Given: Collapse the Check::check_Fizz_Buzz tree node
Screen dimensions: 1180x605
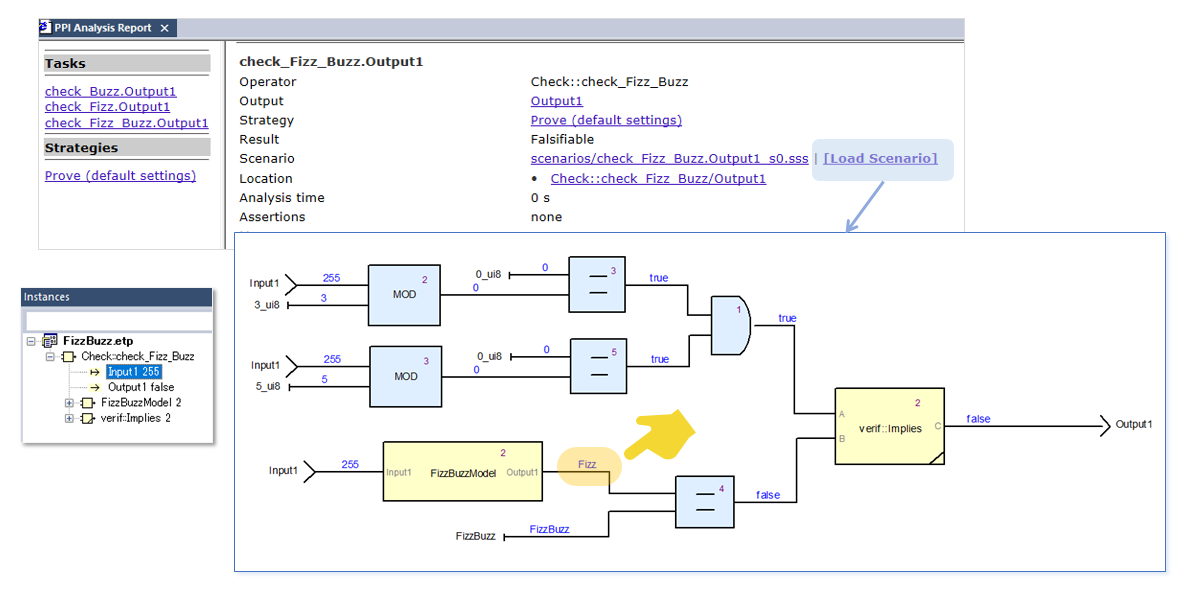Looking at the screenshot, I should point(51,357).
